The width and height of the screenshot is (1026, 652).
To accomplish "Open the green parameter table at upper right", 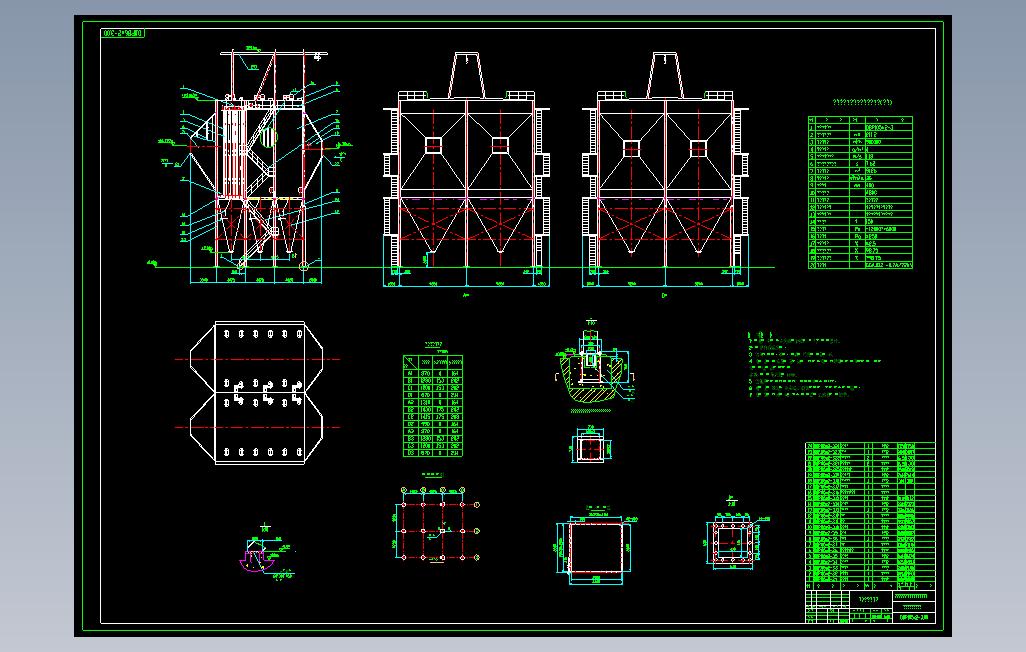I will (860, 192).
